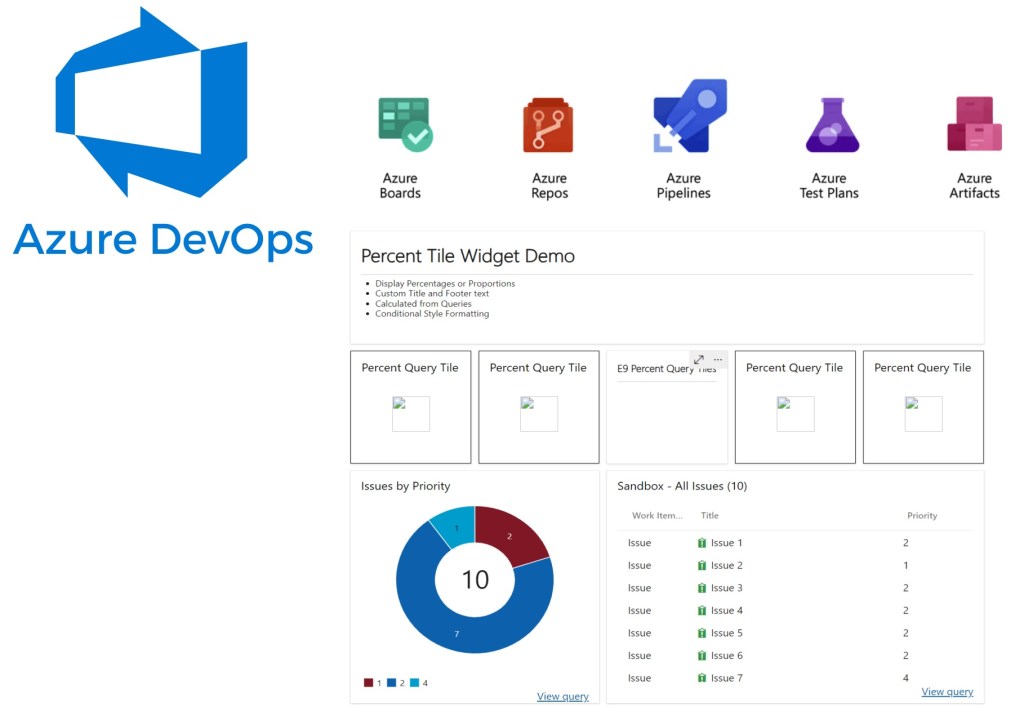Open Issue 7 in the issues list
This screenshot has width=1024, height=721.
pos(726,678)
